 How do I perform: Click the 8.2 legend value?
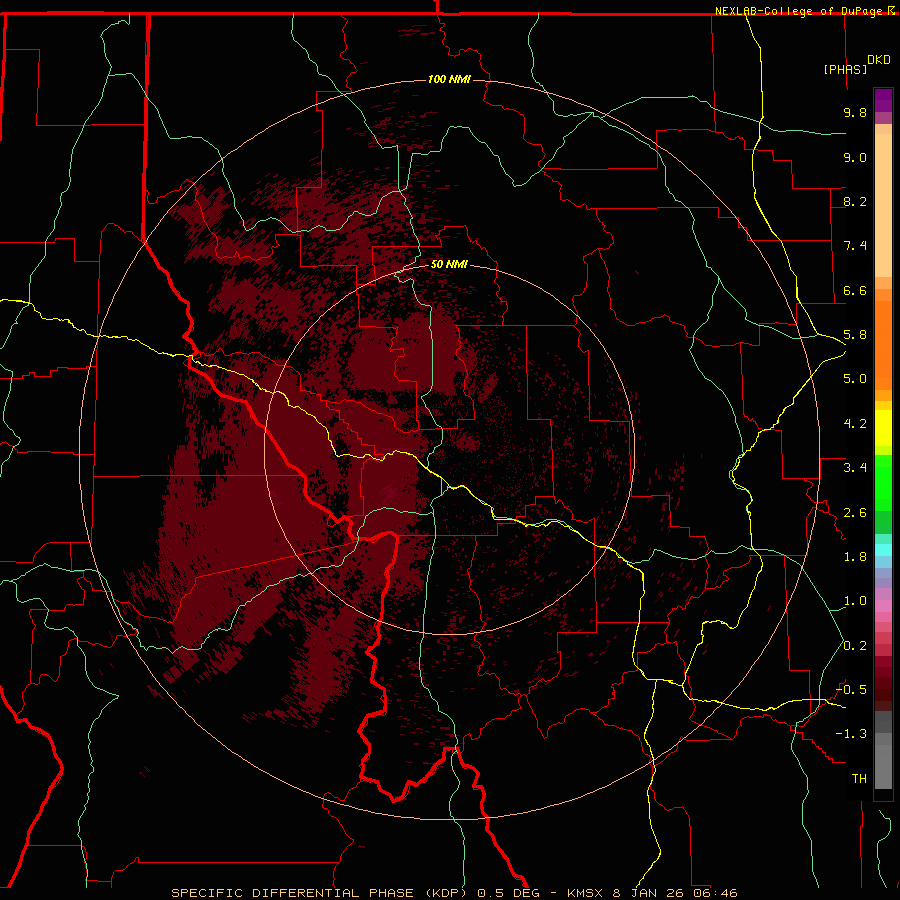click(x=855, y=201)
